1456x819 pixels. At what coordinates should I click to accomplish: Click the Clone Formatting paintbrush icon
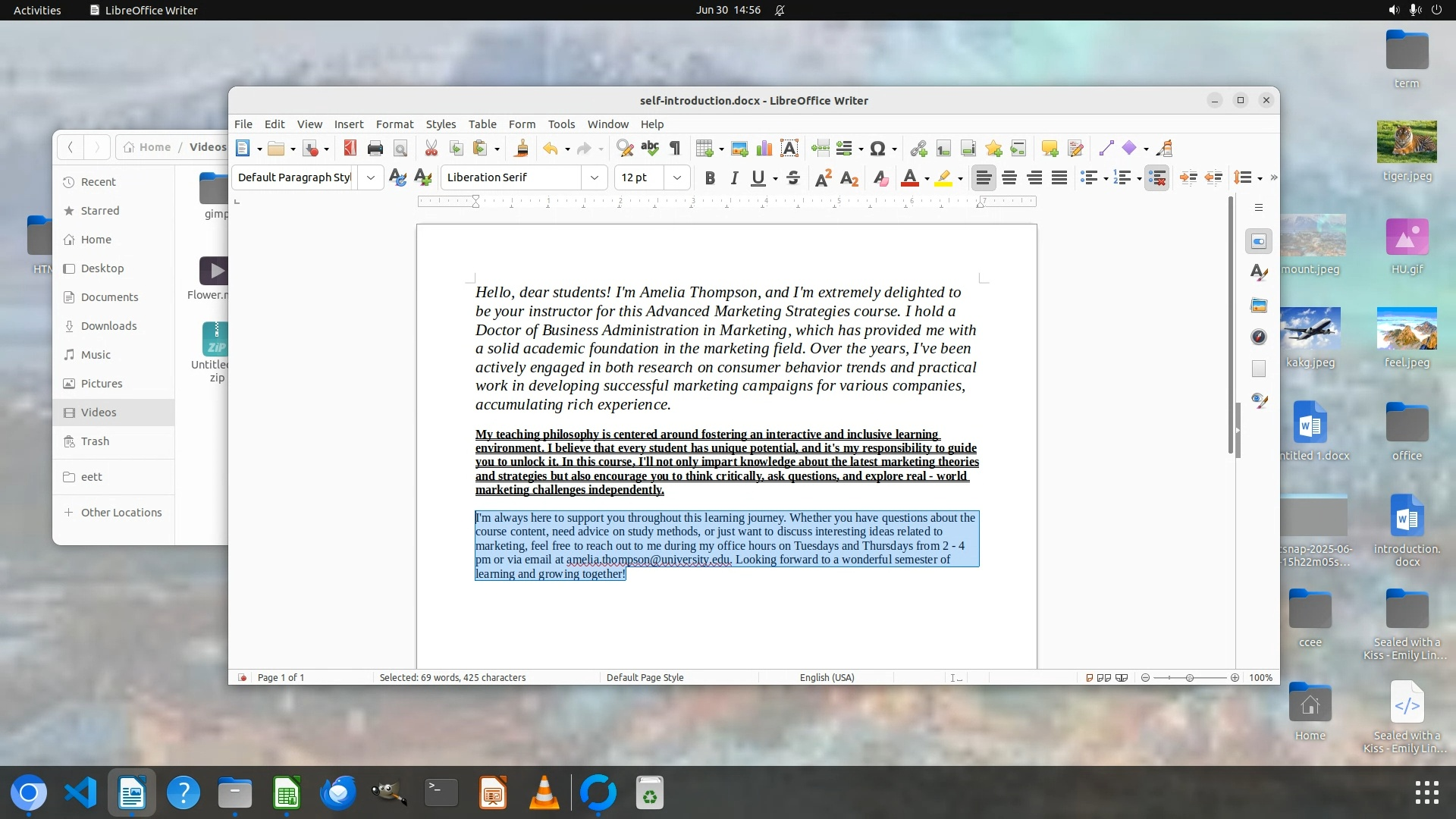(x=521, y=149)
